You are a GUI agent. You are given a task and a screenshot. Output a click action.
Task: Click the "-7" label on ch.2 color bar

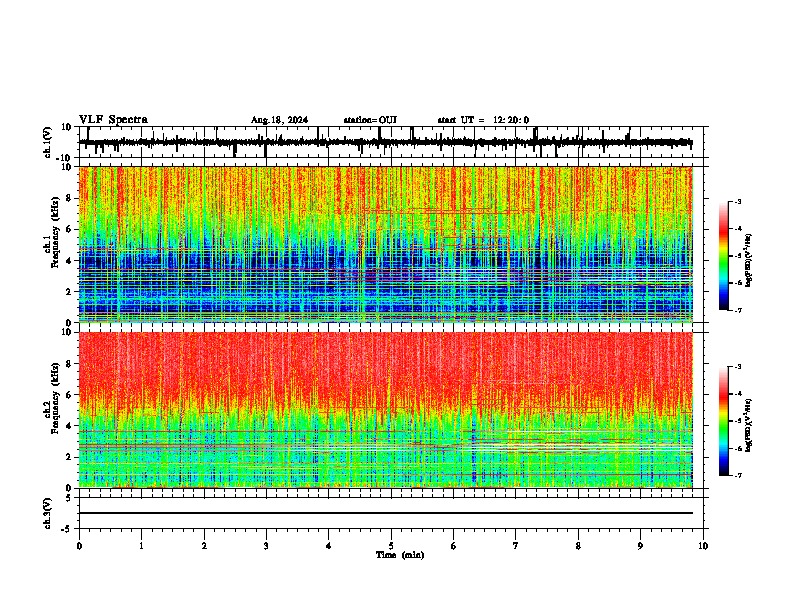[x=738, y=476]
